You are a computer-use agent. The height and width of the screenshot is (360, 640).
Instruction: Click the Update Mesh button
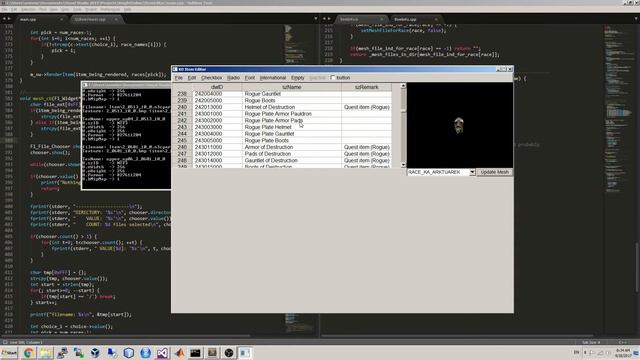495,172
